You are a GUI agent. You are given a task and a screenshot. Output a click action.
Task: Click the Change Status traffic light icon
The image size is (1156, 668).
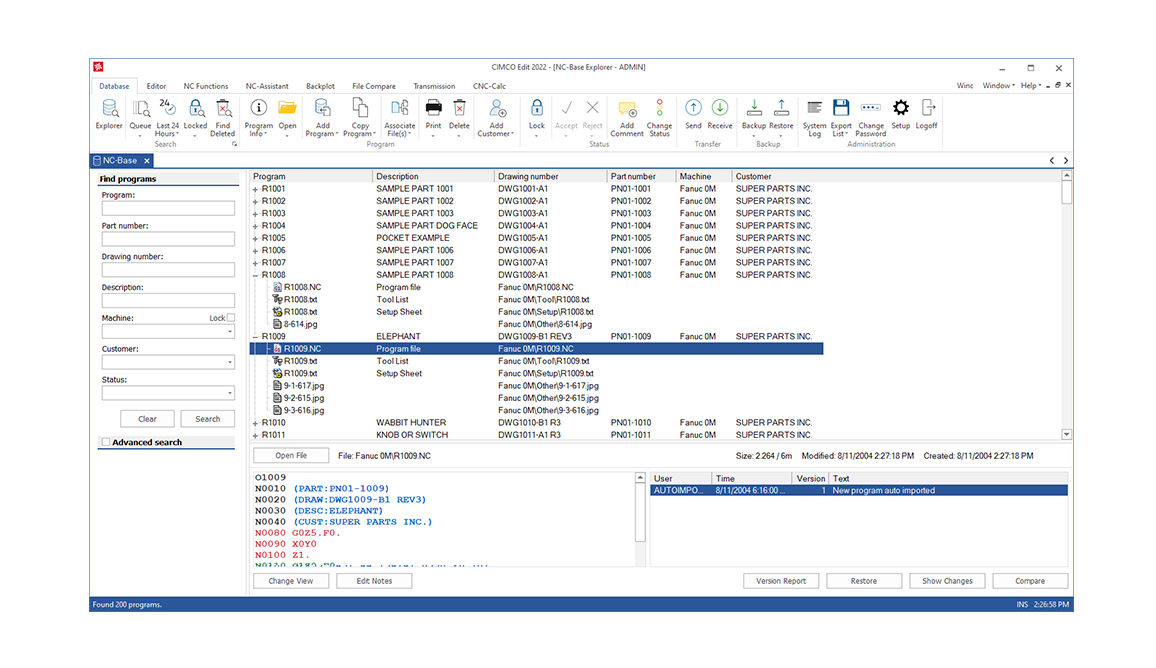tap(659, 108)
